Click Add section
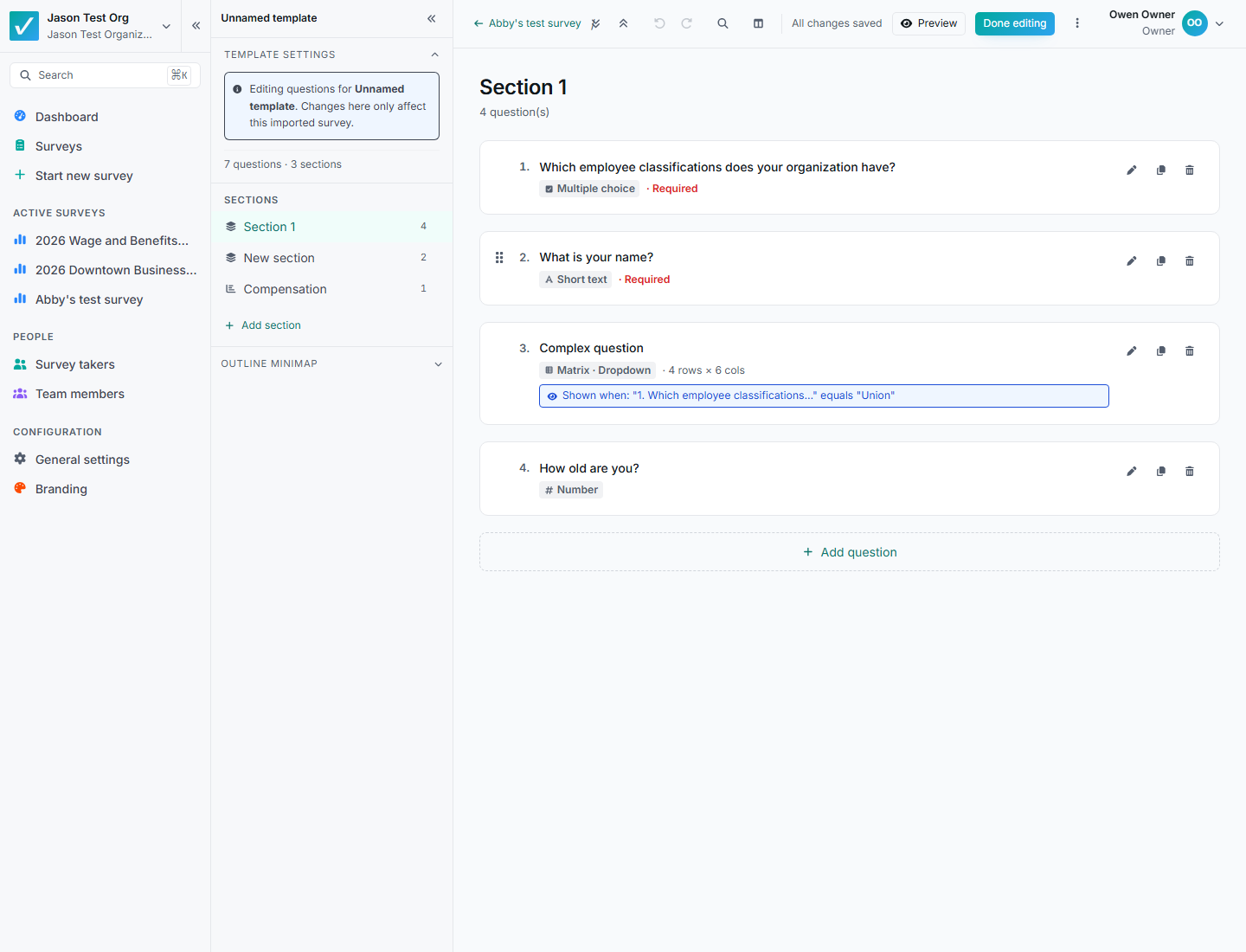This screenshot has width=1246, height=952. point(263,325)
